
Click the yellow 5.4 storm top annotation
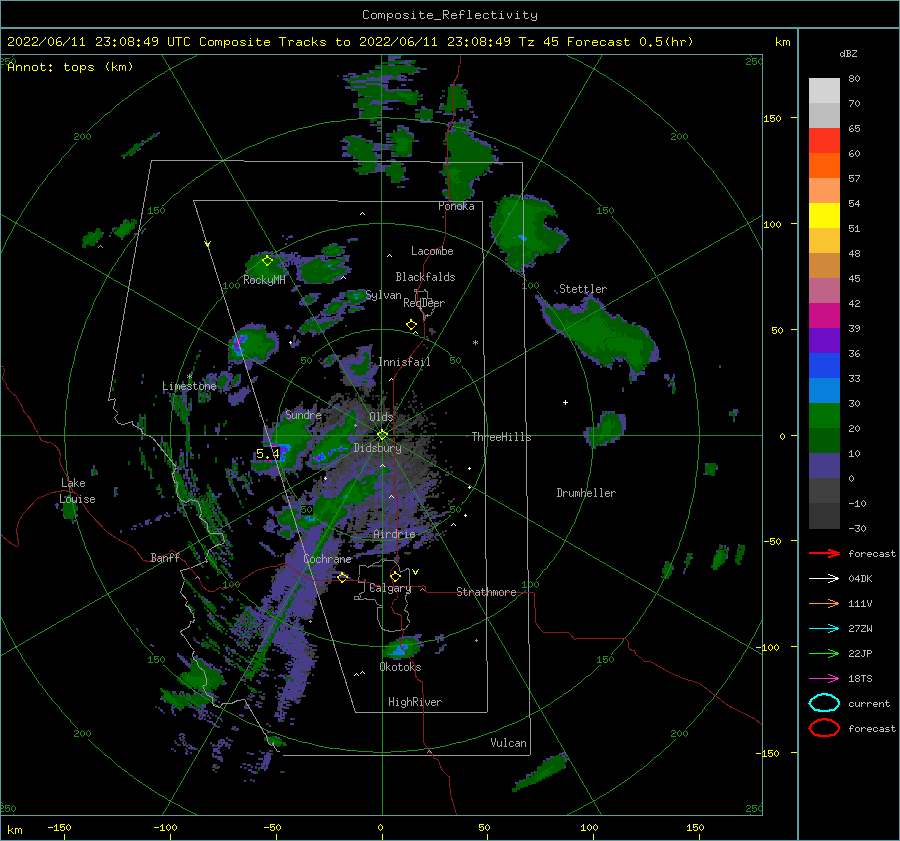click(267, 454)
